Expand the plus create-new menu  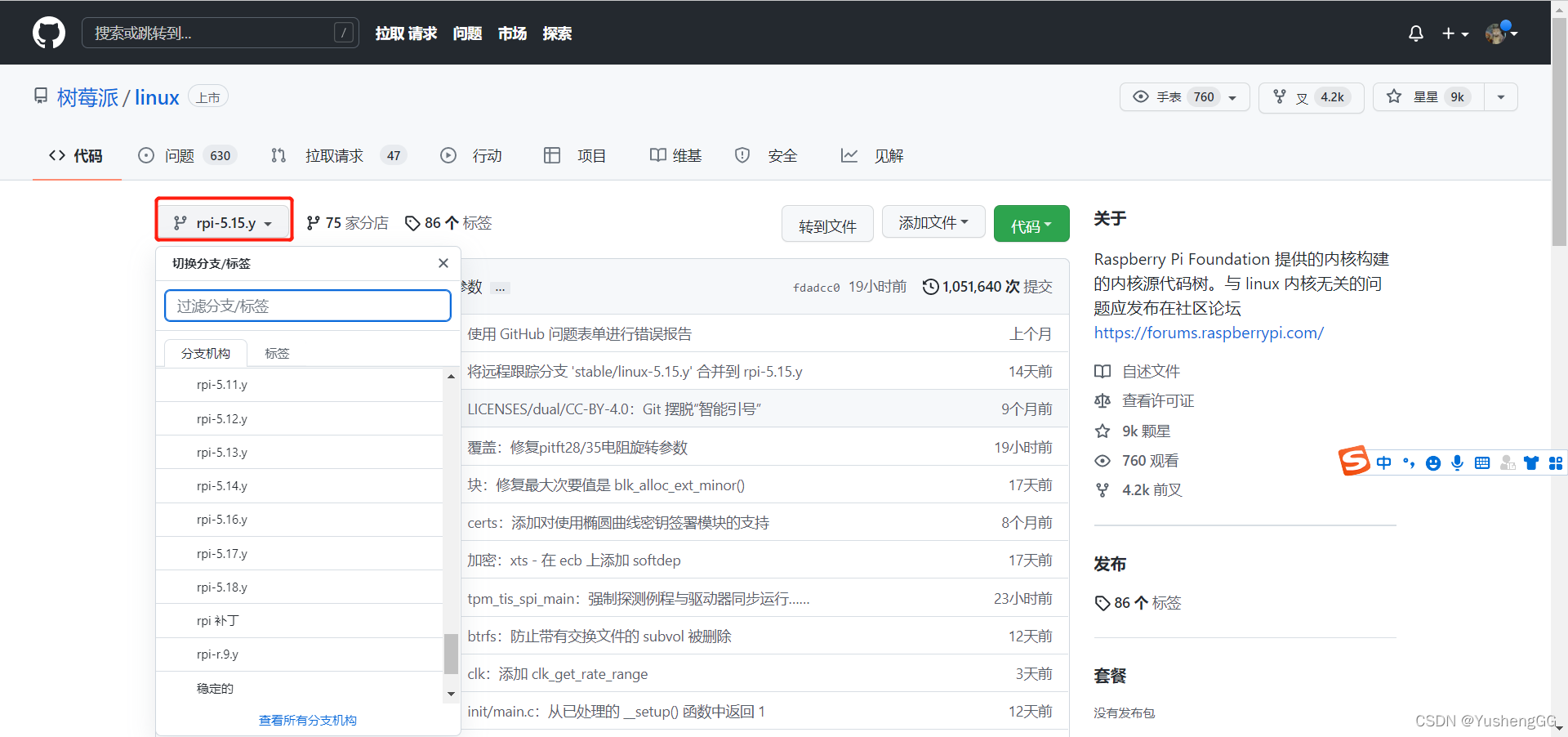click(x=1454, y=33)
